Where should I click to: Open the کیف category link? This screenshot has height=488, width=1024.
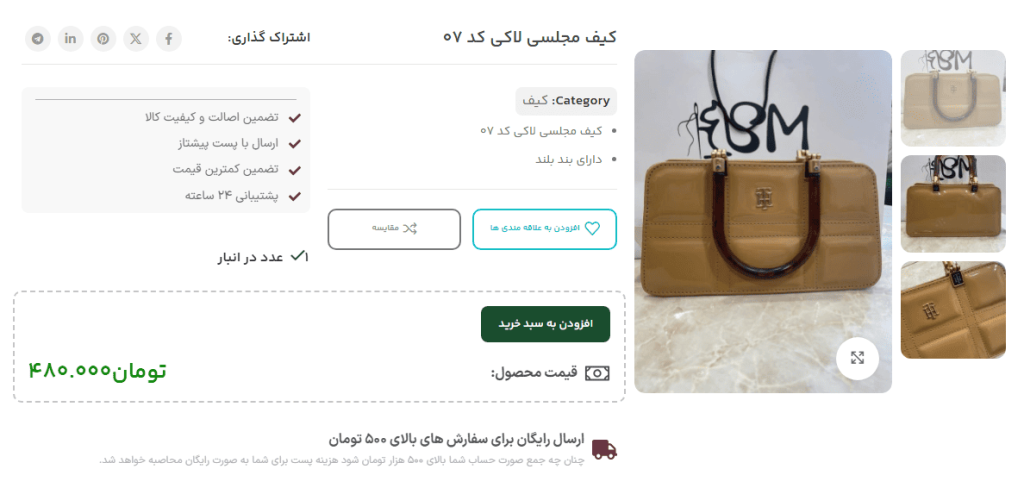click(535, 101)
